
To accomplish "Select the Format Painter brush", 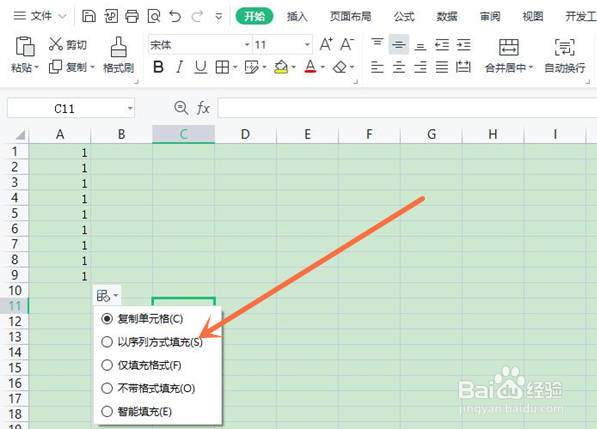I will click(118, 54).
